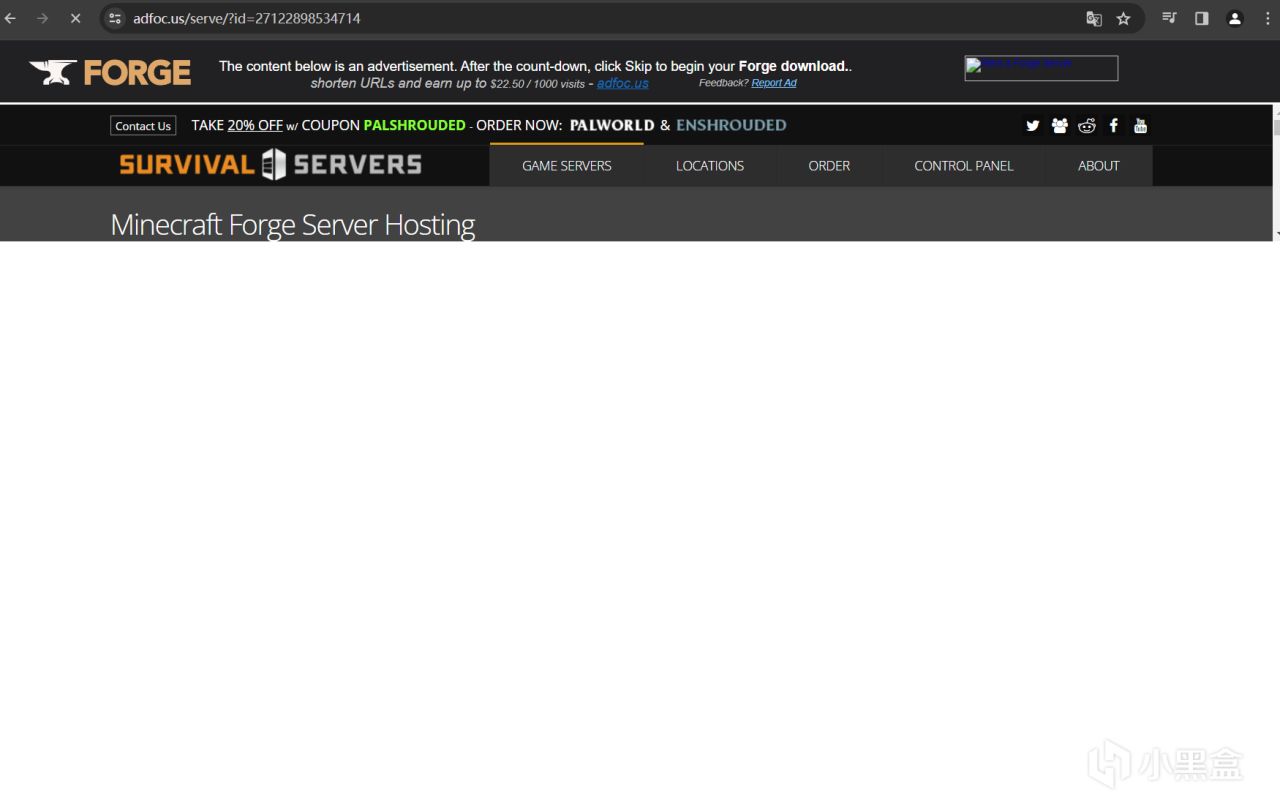
Task: Visit Survival Servers on Reddit
Action: coord(1087,126)
